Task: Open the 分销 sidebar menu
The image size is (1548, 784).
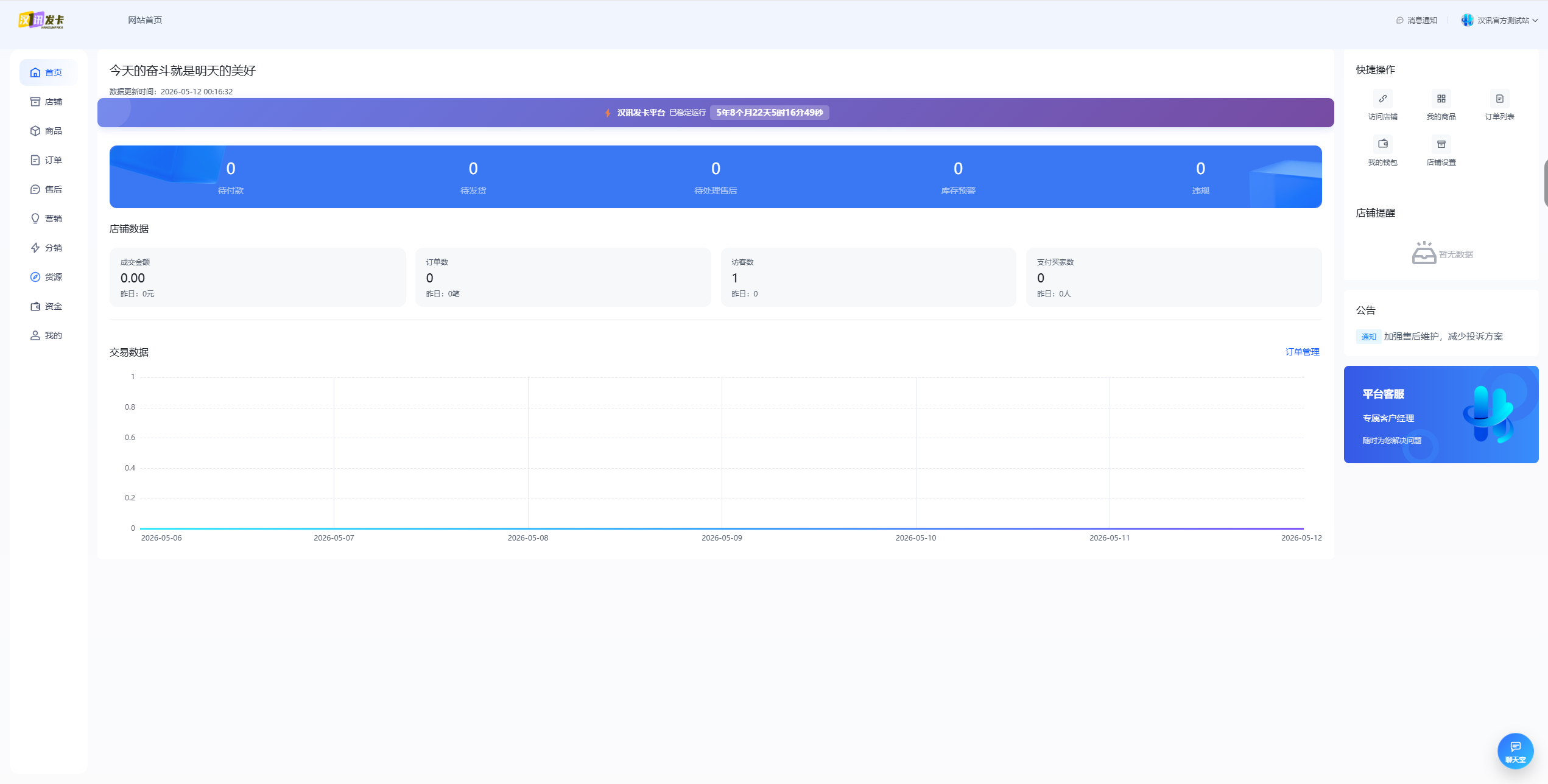Action: click(48, 248)
